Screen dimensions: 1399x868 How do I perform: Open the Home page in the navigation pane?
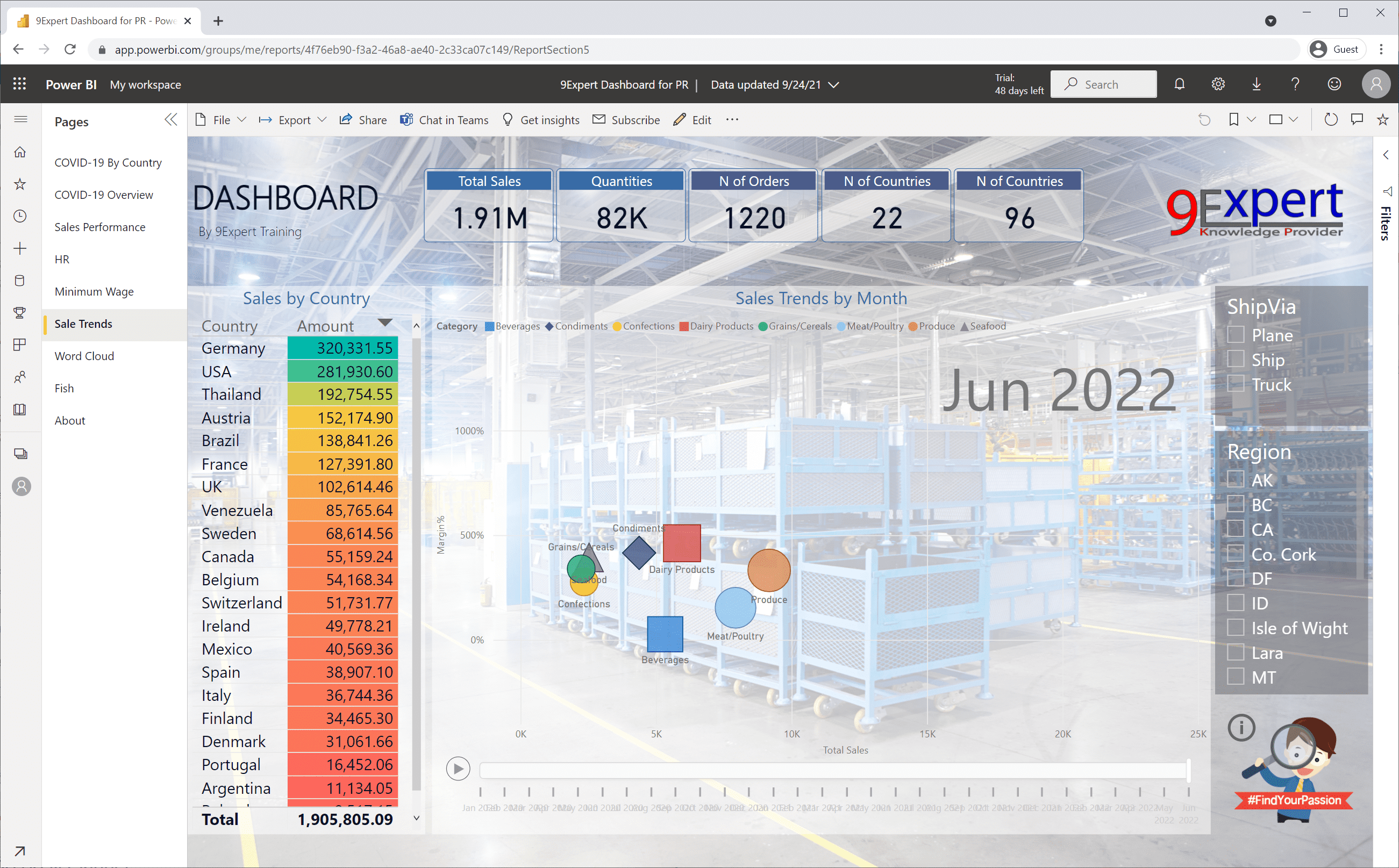tap(20, 152)
